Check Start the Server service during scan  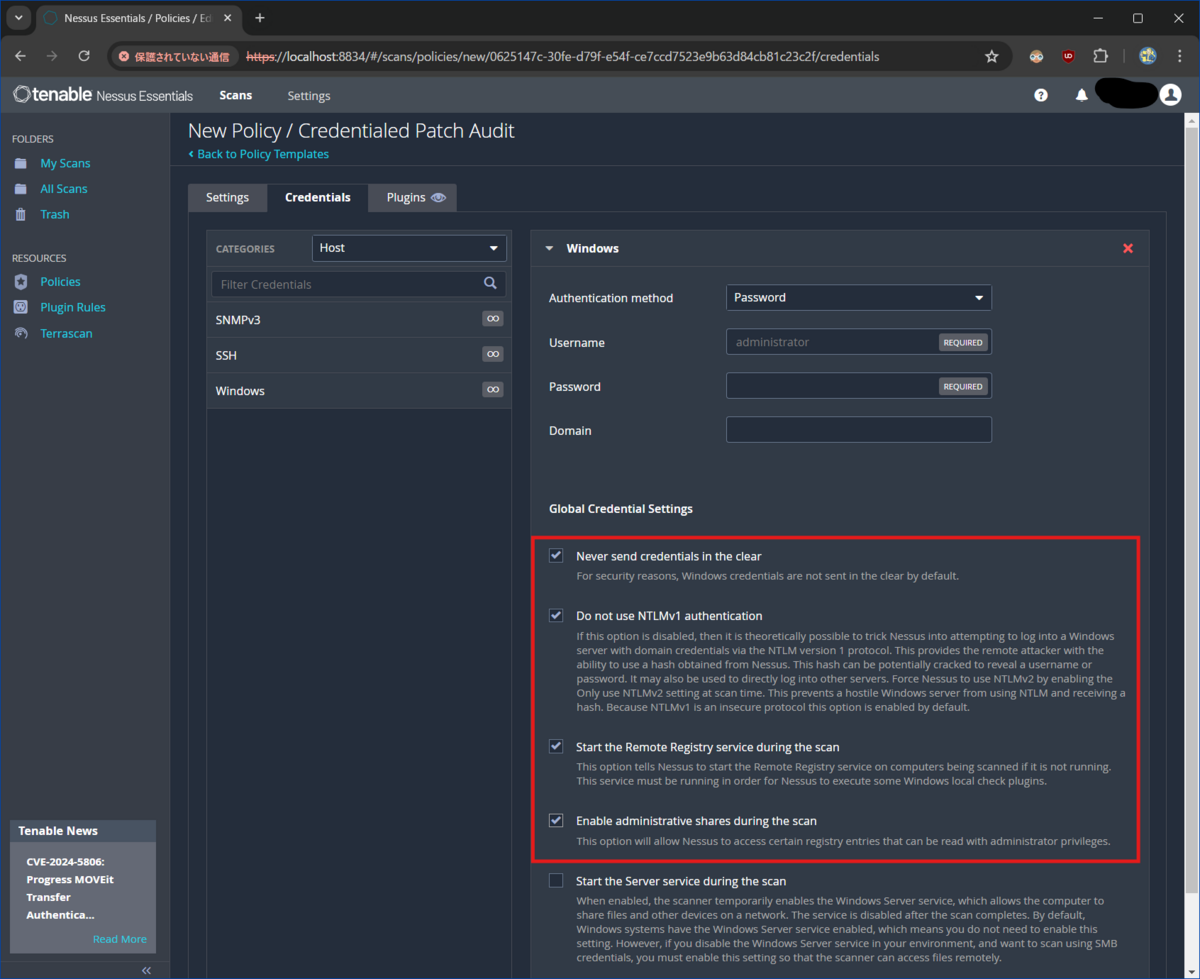click(x=556, y=881)
